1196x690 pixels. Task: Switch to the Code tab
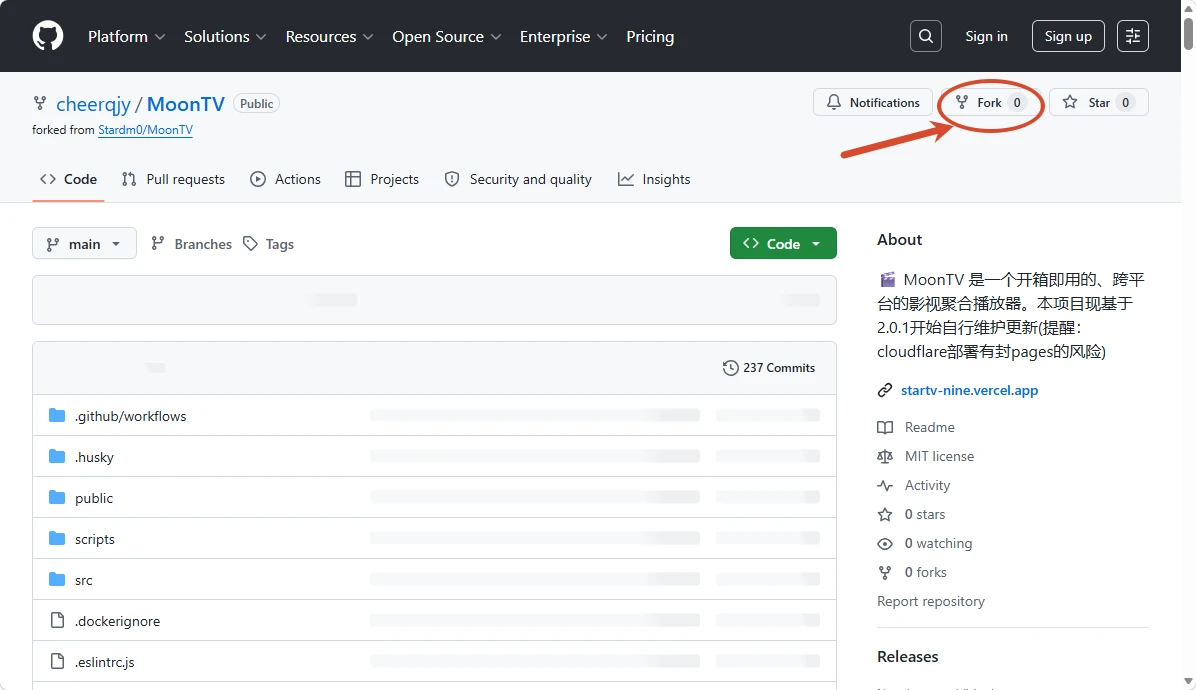(69, 179)
